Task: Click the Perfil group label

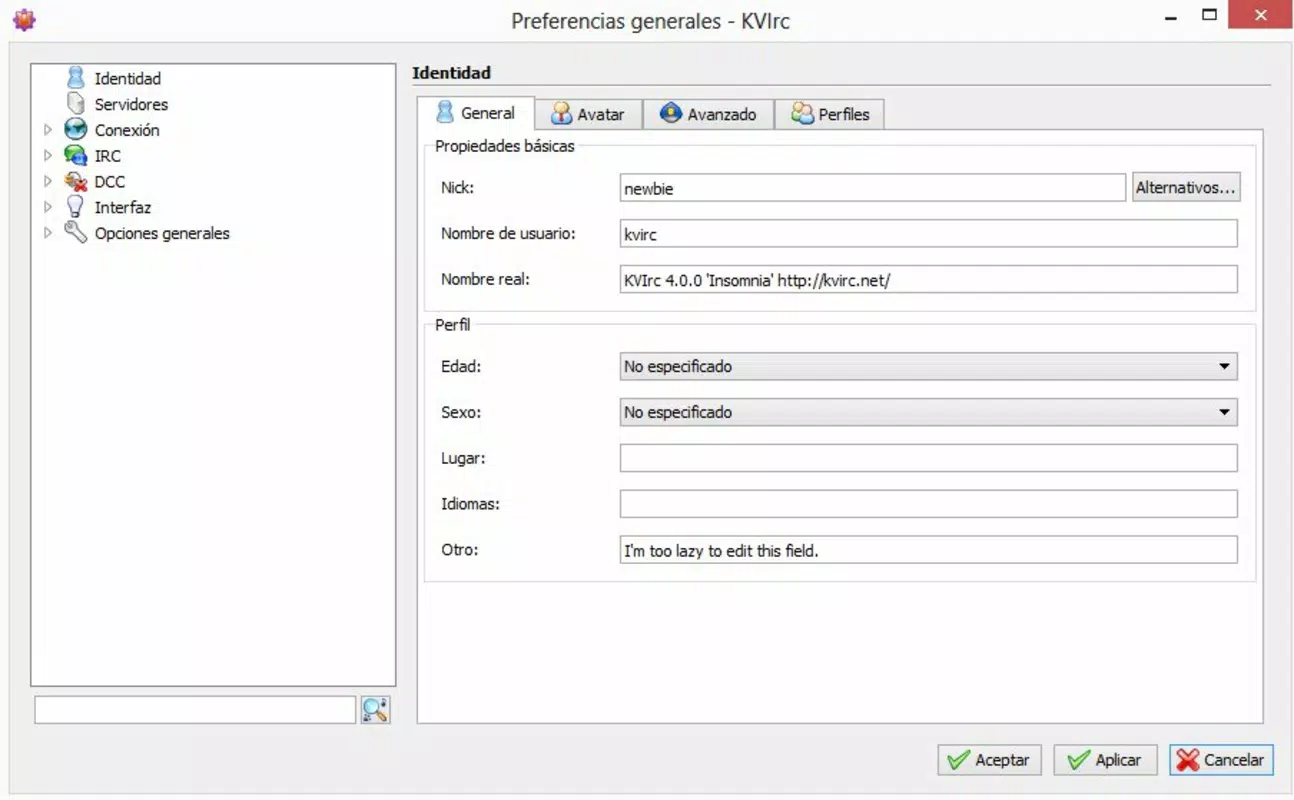Action: [453, 325]
